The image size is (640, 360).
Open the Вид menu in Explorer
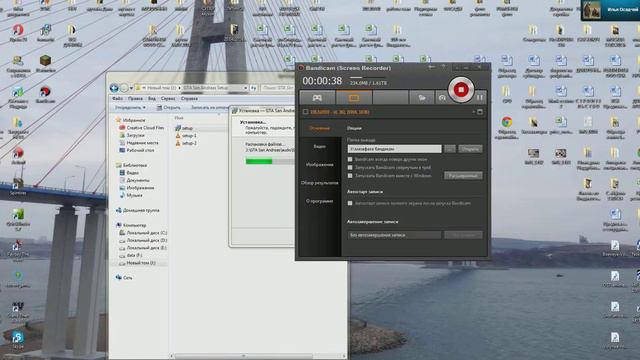(152, 98)
